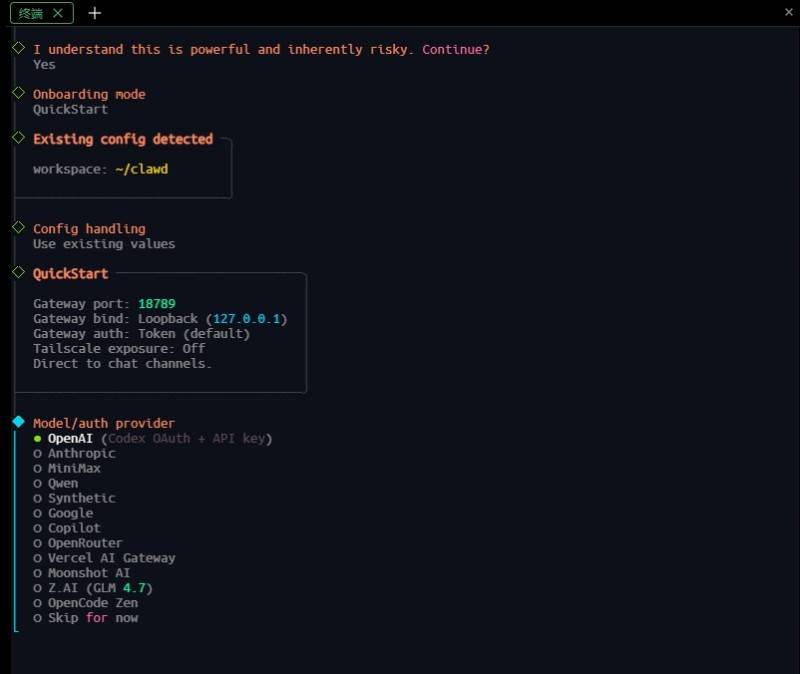Screen dimensions: 800x674
Task: Click the 'Yes' answer under risk prompt
Action: click(44, 65)
